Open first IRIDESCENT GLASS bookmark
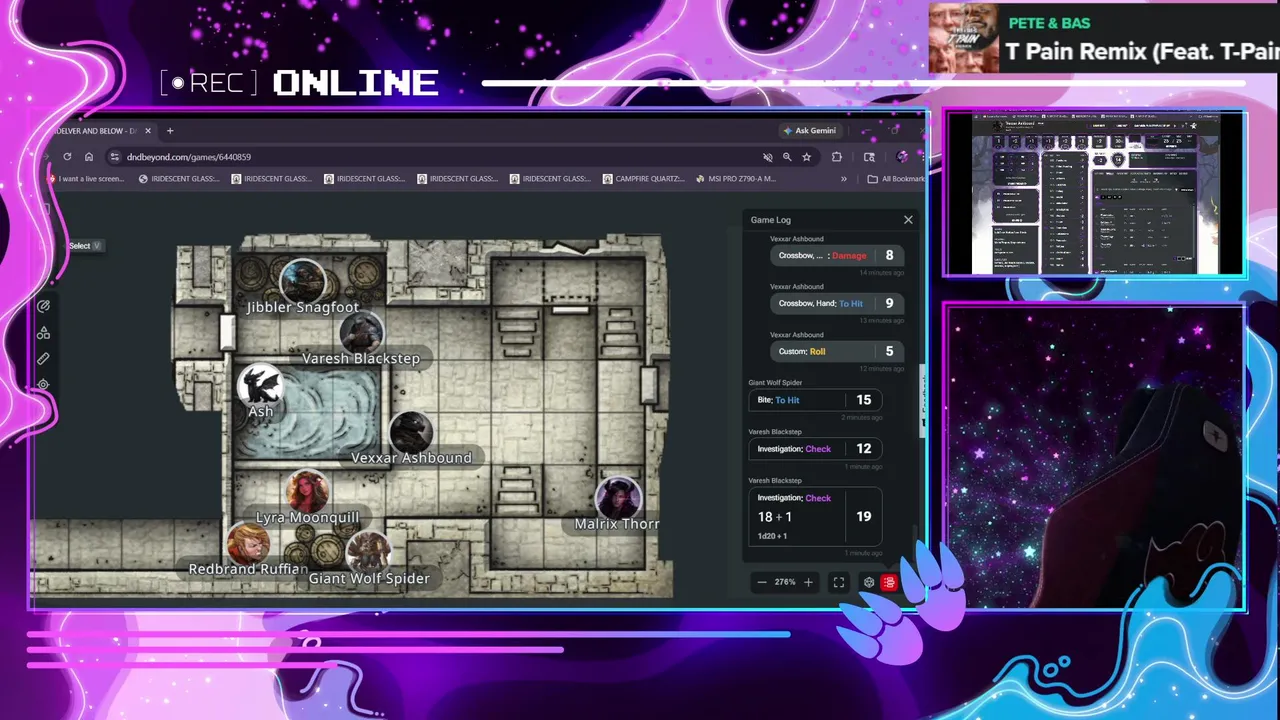Screen dimensions: 1280x720 click(180, 179)
